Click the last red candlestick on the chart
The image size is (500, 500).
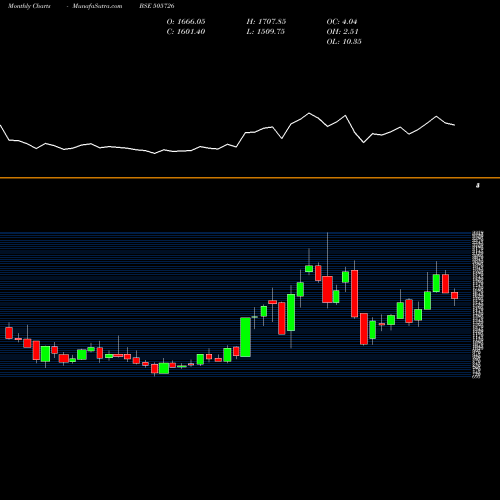pyautogui.click(x=455, y=295)
